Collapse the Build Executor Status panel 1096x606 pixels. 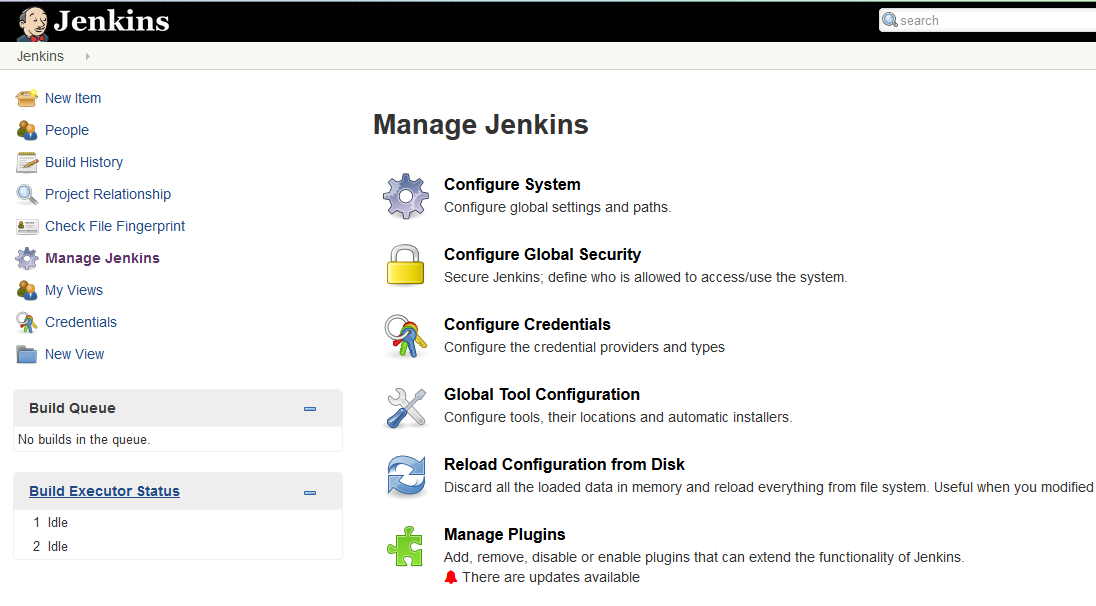click(309, 491)
